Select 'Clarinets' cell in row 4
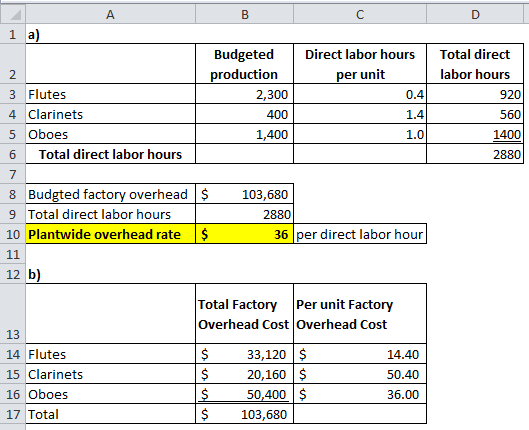Image resolution: width=529 pixels, height=430 pixels. coord(110,114)
